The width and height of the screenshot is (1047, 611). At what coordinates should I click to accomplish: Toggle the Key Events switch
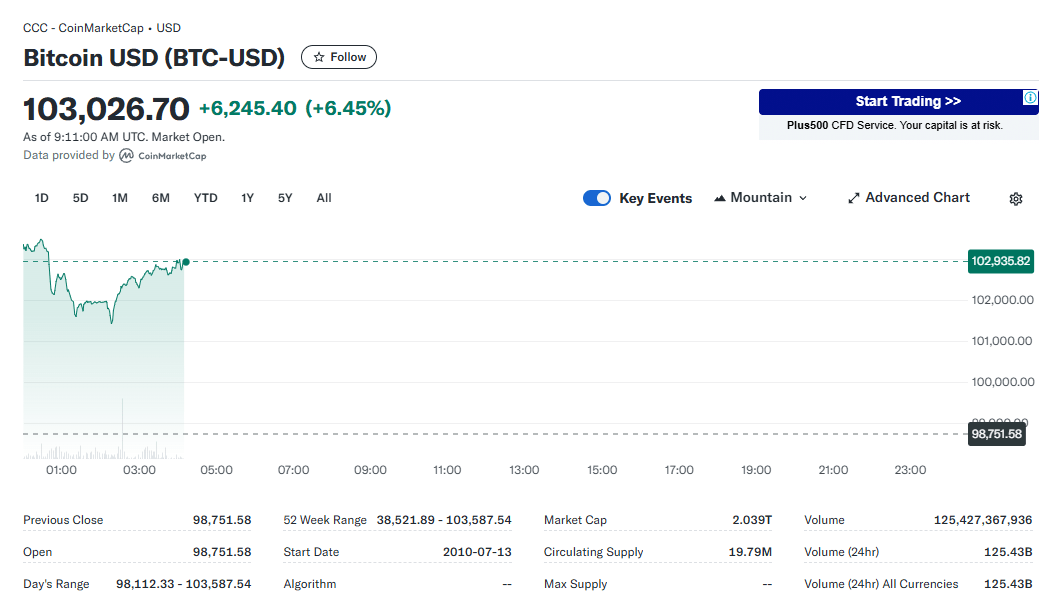tap(596, 198)
